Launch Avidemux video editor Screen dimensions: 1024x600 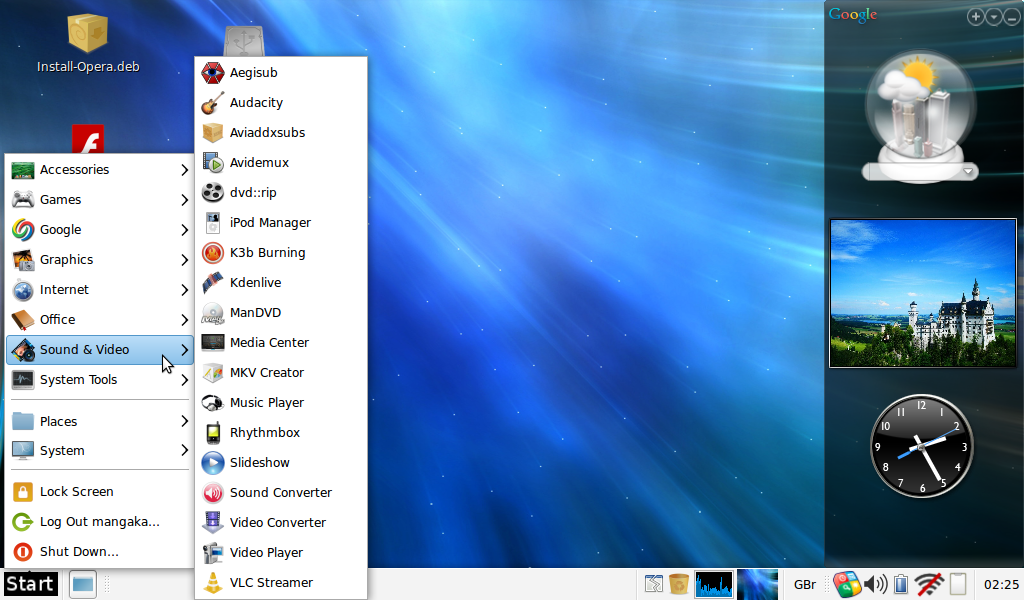pos(281,163)
